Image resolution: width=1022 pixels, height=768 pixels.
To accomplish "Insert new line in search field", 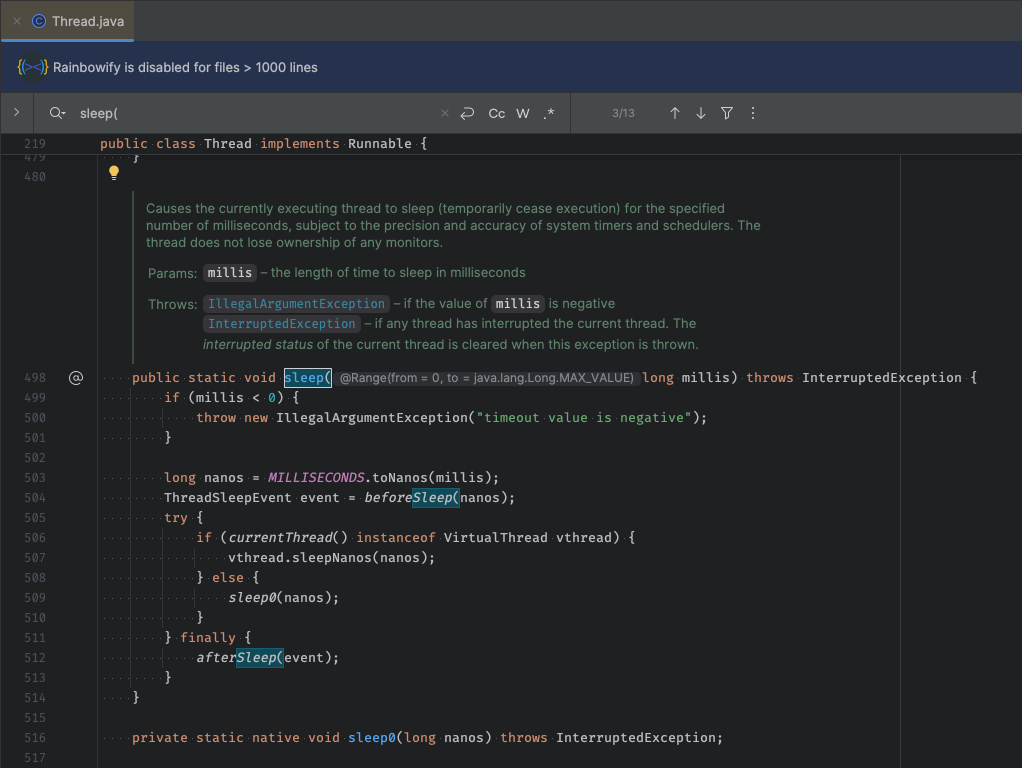I will 467,113.
